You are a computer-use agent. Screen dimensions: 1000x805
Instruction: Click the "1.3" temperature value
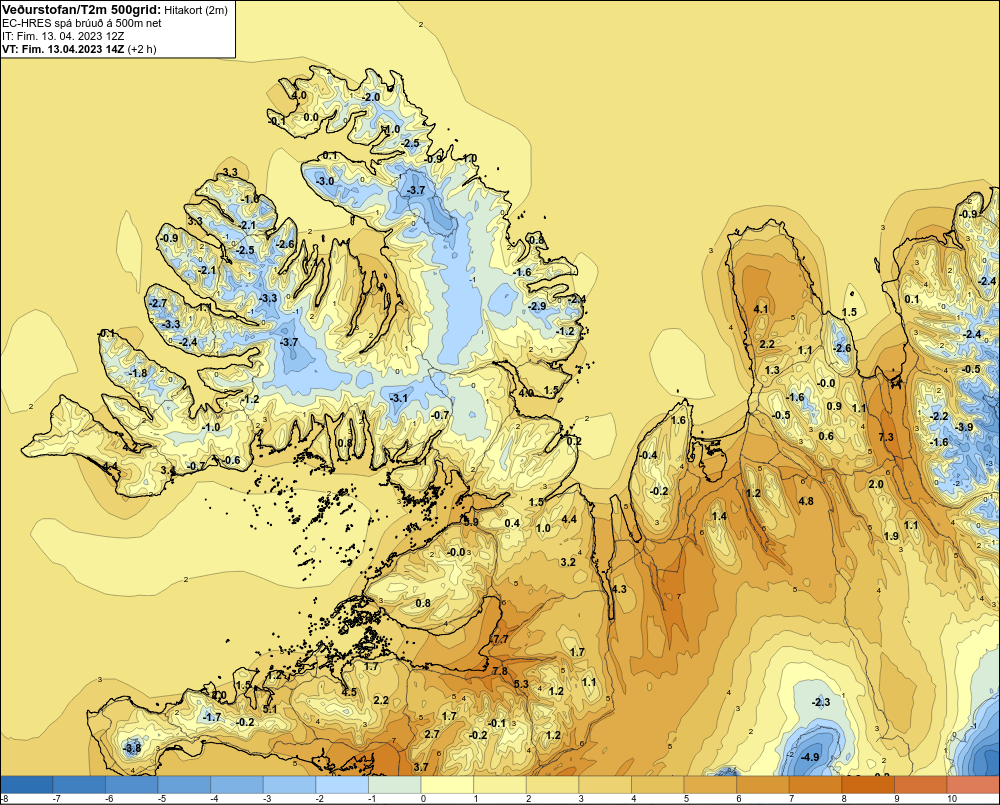point(772,371)
